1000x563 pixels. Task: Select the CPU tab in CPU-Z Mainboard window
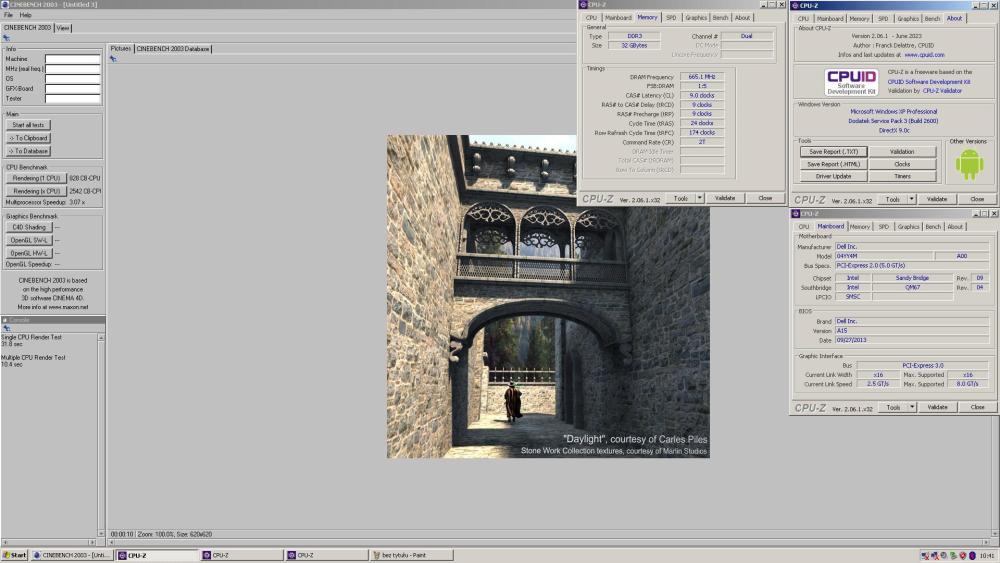click(804, 226)
